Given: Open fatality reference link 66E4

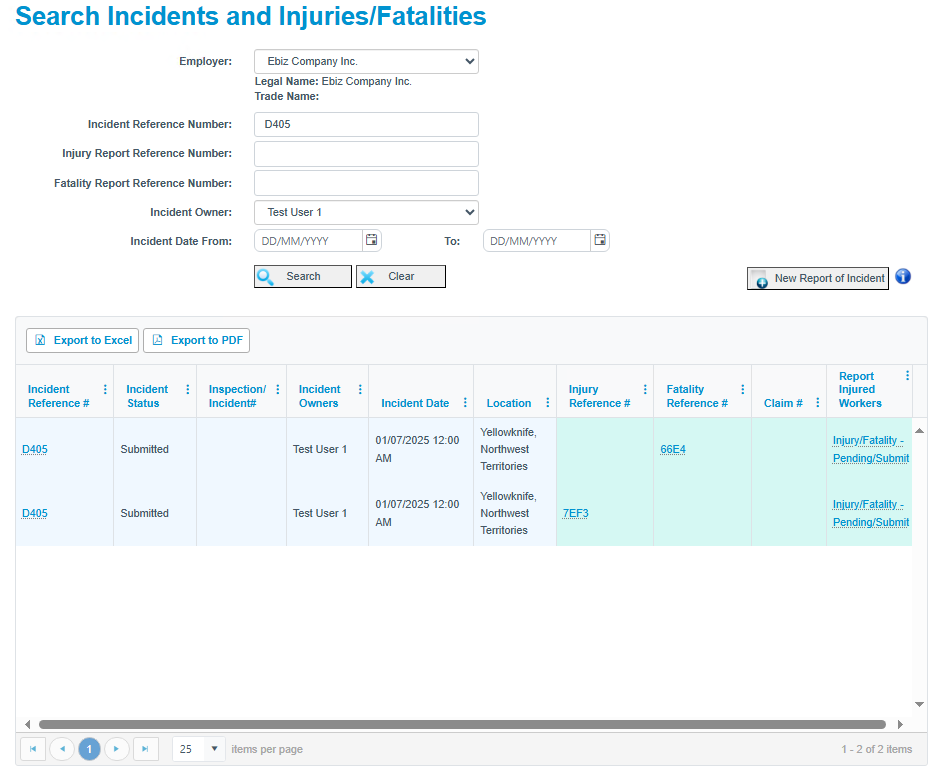Looking at the screenshot, I should pyautogui.click(x=672, y=449).
